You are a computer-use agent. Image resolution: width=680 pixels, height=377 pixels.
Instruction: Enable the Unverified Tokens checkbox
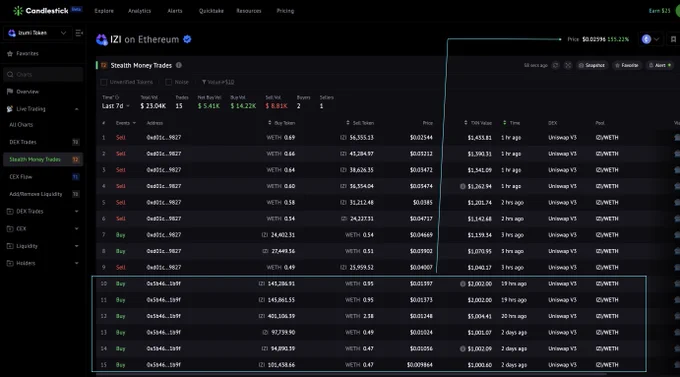tap(104, 82)
